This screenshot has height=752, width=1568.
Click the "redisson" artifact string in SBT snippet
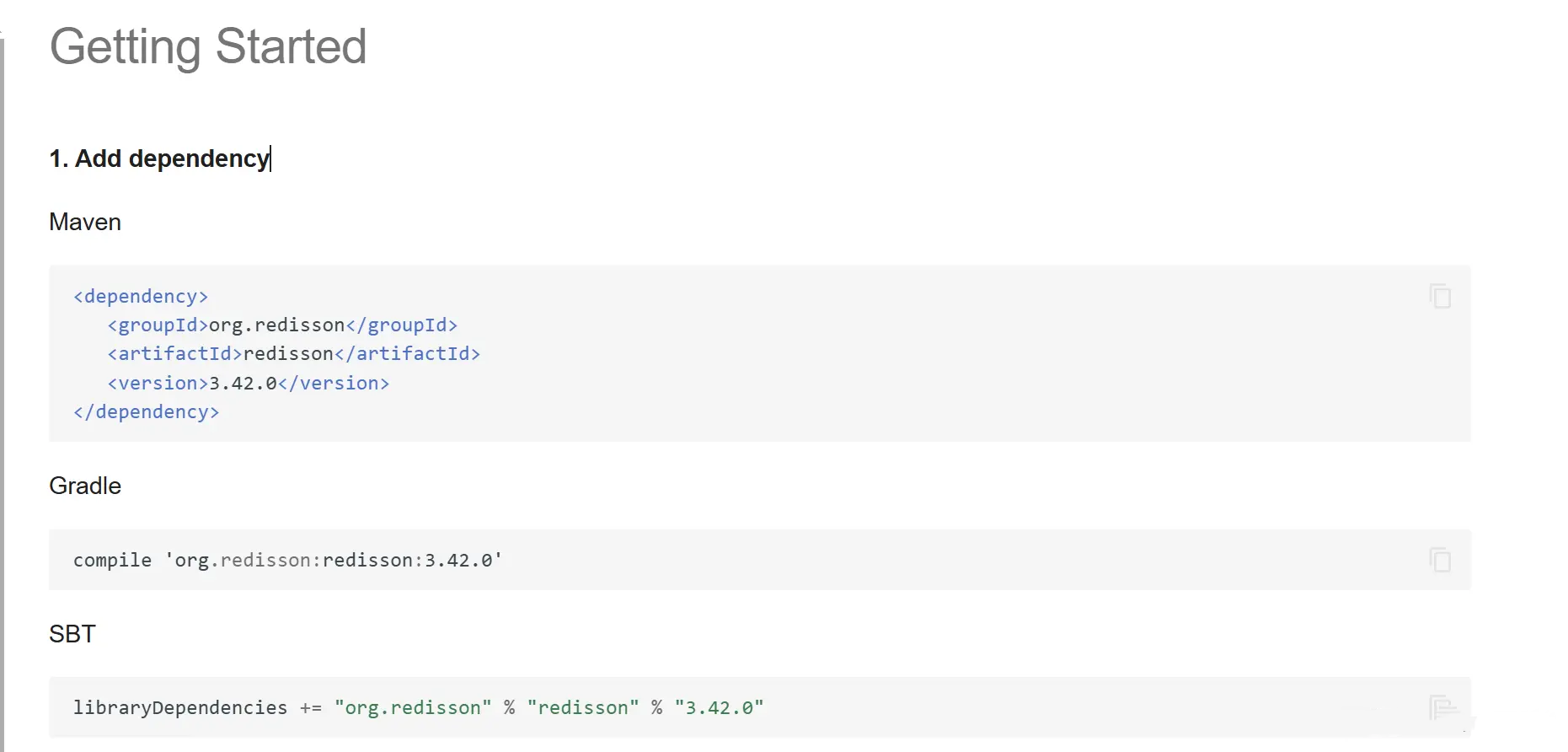[583, 708]
